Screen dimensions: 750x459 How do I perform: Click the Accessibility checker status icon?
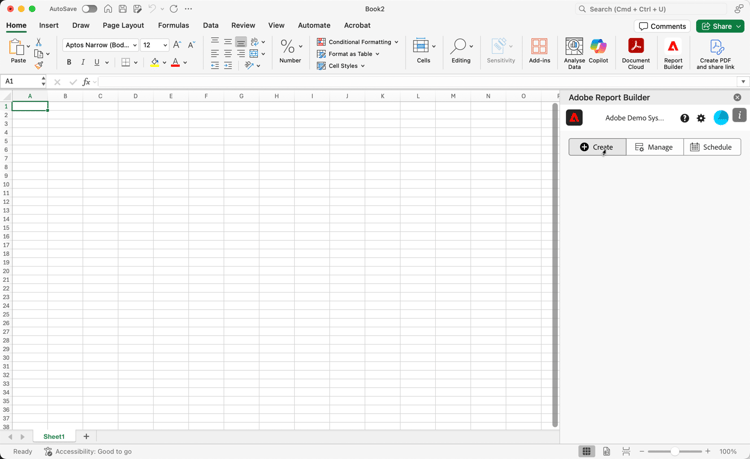coord(48,451)
